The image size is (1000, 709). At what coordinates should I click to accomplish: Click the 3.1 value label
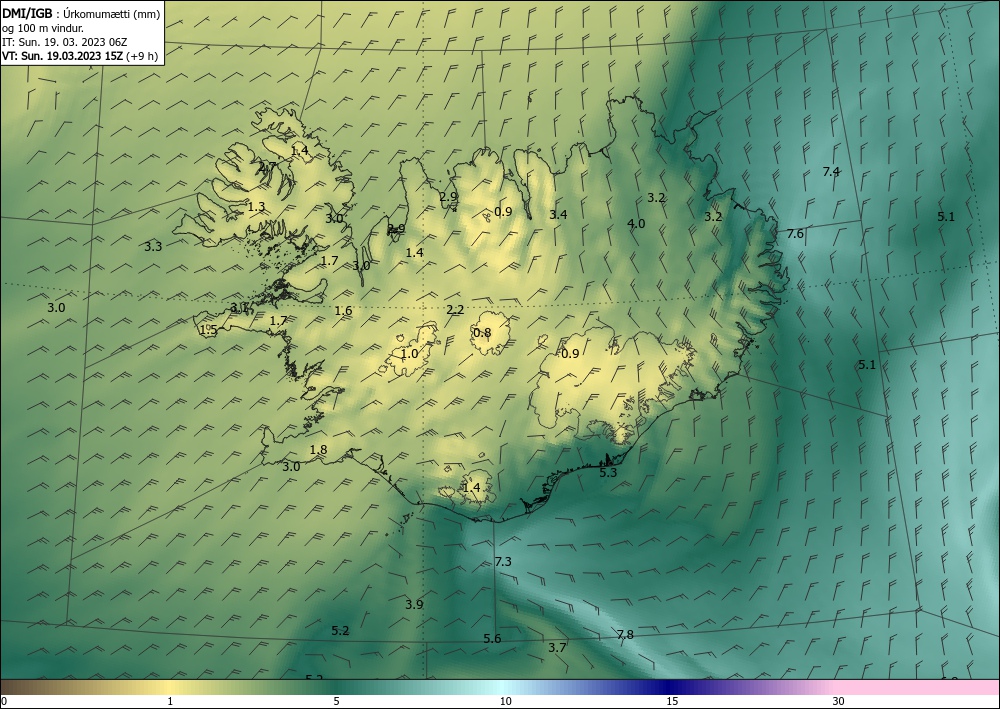239,307
